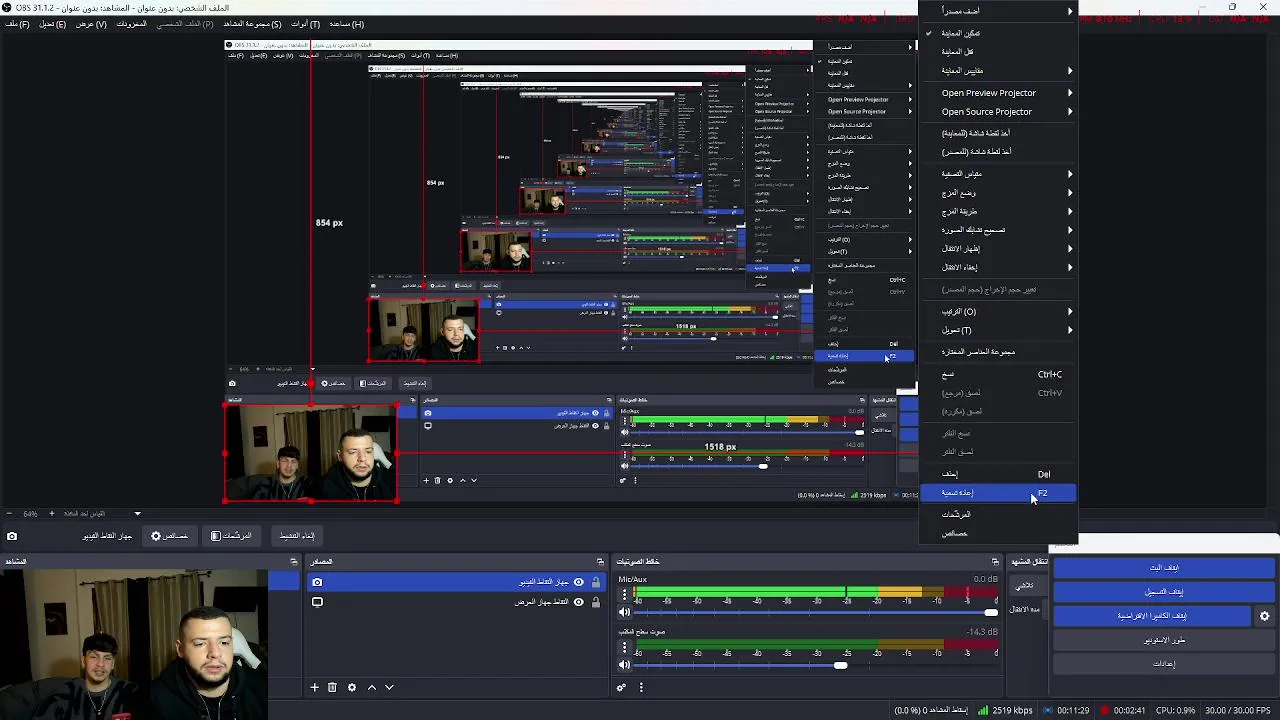This screenshot has width=1280, height=720.
Task: Open Properties button in source toolbar
Action: click(169, 536)
